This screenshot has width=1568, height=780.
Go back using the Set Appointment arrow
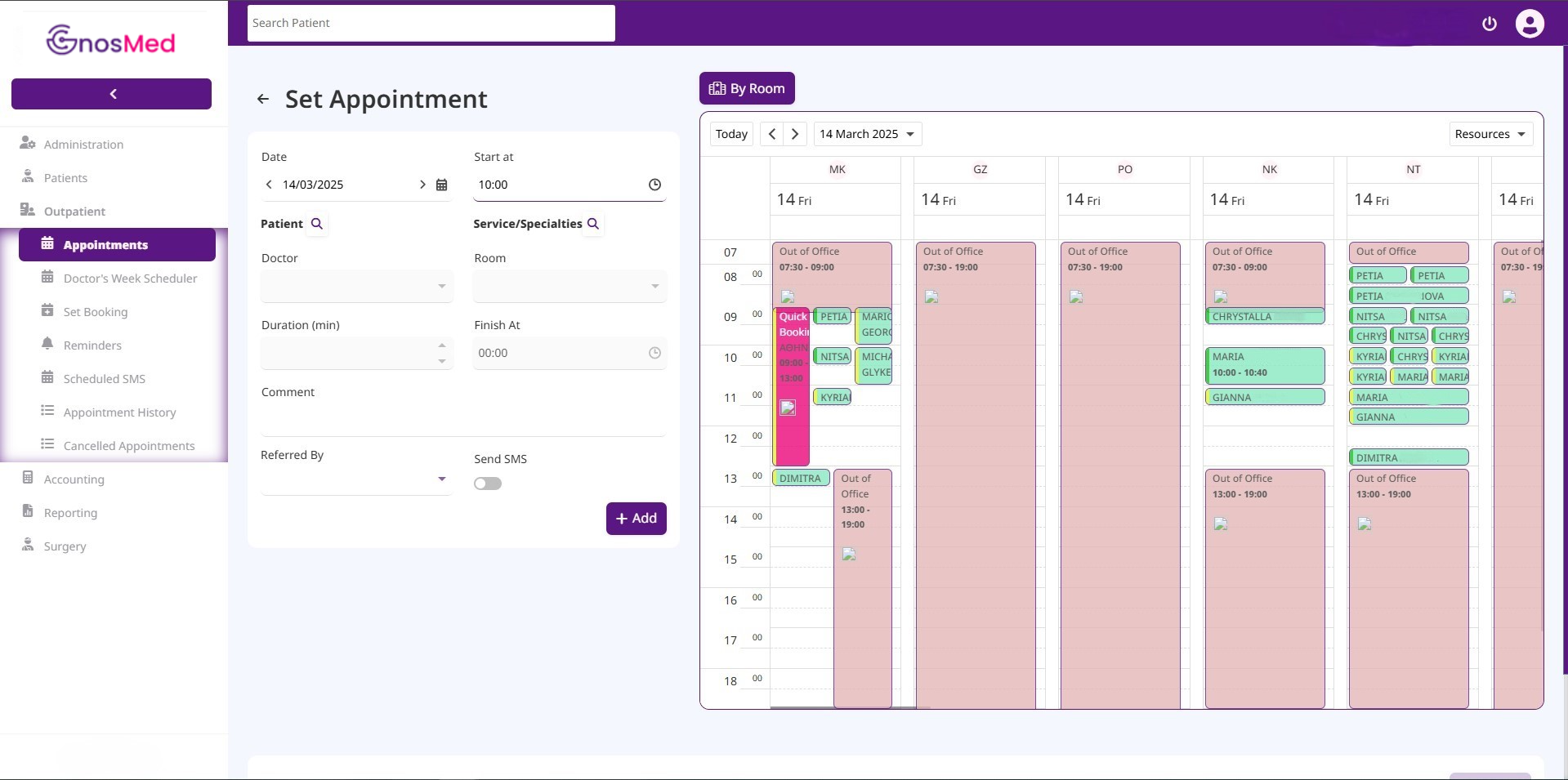(263, 99)
